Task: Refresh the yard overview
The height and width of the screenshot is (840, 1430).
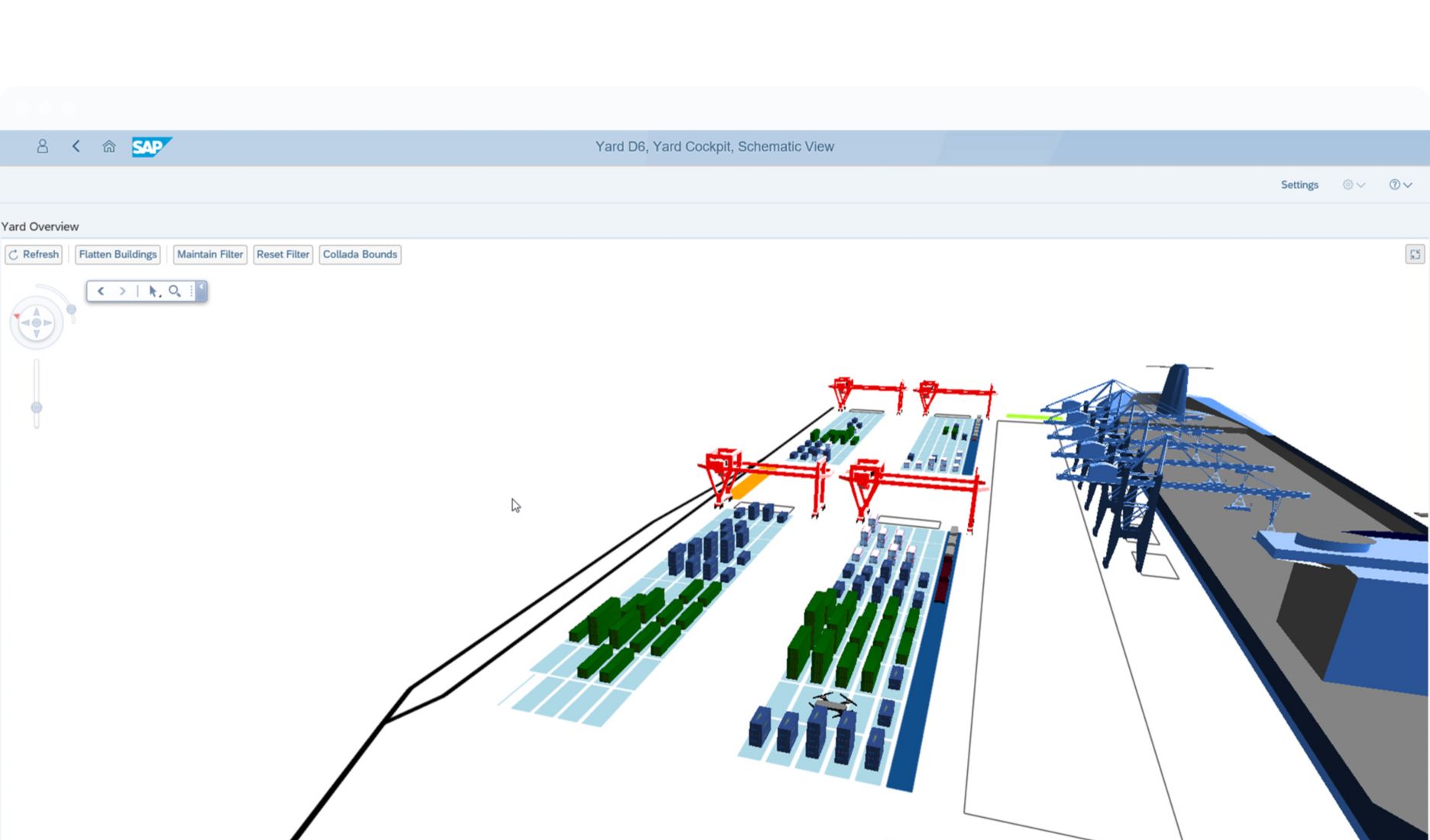Action: pos(34,254)
